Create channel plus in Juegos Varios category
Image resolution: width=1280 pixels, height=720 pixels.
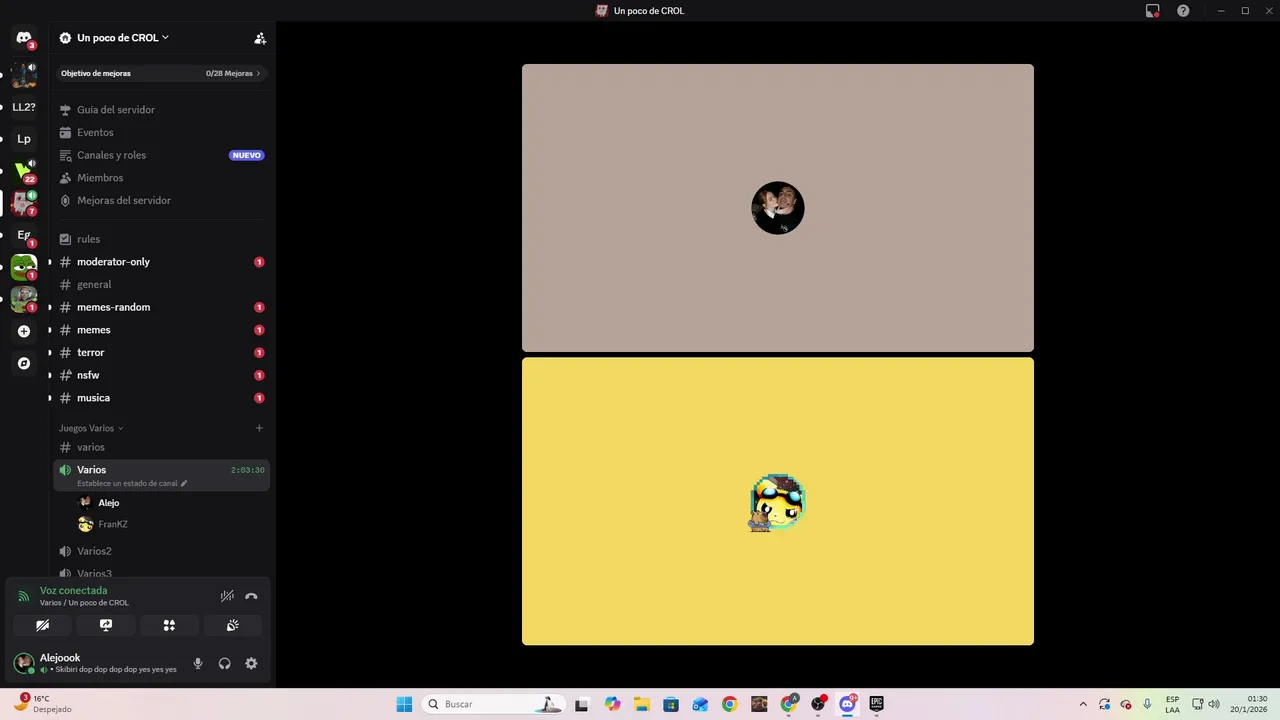(259, 428)
